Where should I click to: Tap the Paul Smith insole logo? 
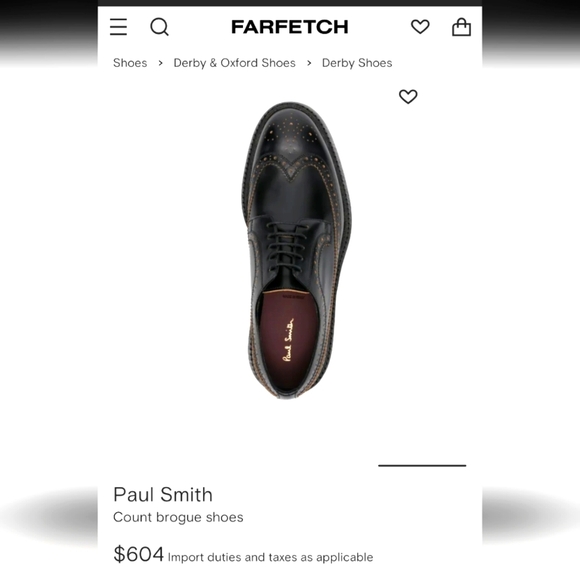coord(288,340)
